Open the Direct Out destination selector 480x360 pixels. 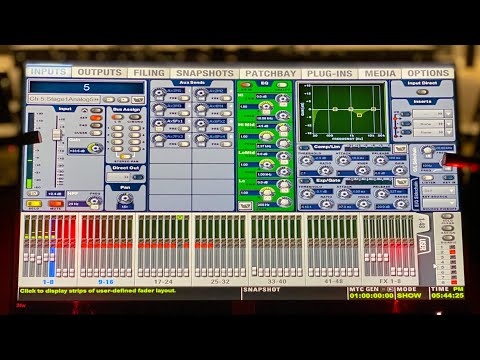[118, 177]
